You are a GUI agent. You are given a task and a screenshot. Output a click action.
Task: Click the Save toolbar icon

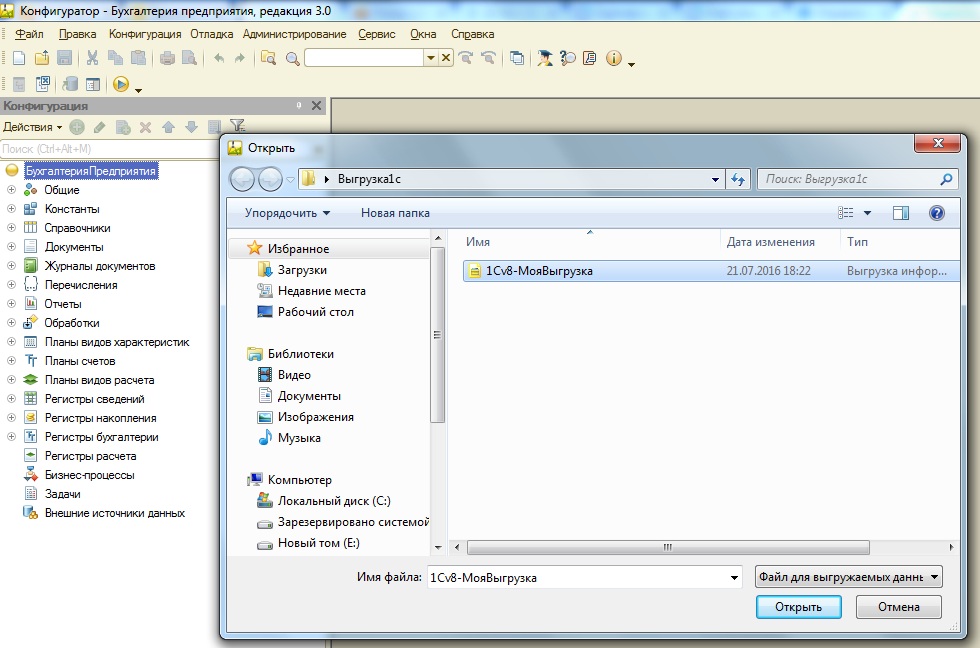tap(64, 58)
